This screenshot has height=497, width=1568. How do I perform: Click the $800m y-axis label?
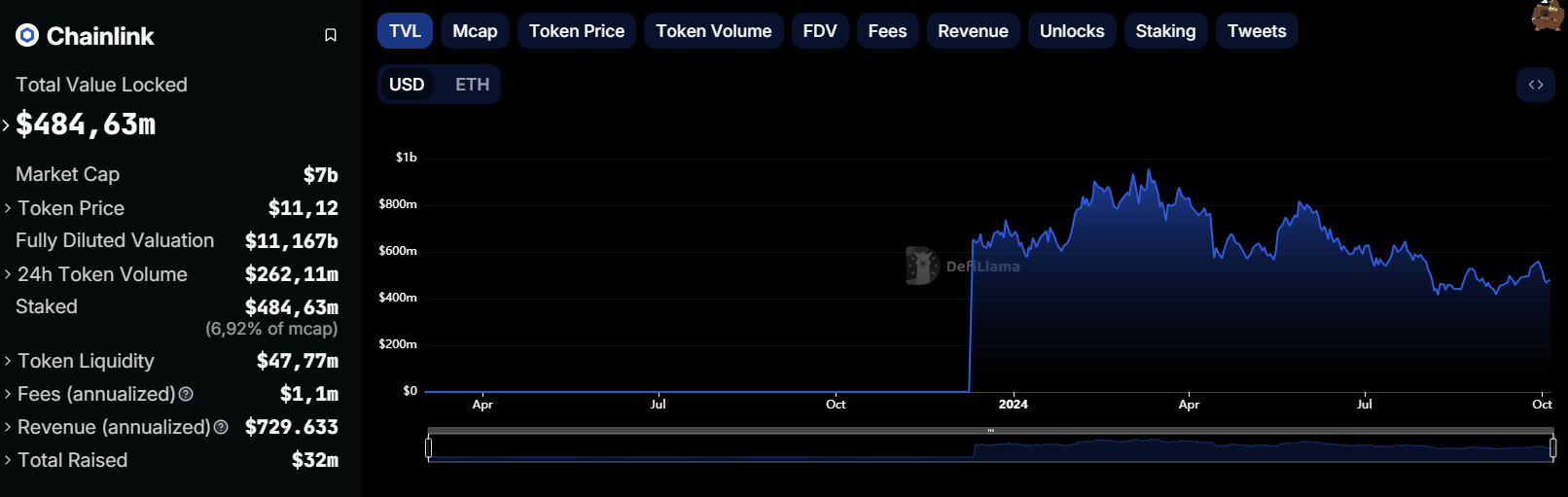pos(398,204)
